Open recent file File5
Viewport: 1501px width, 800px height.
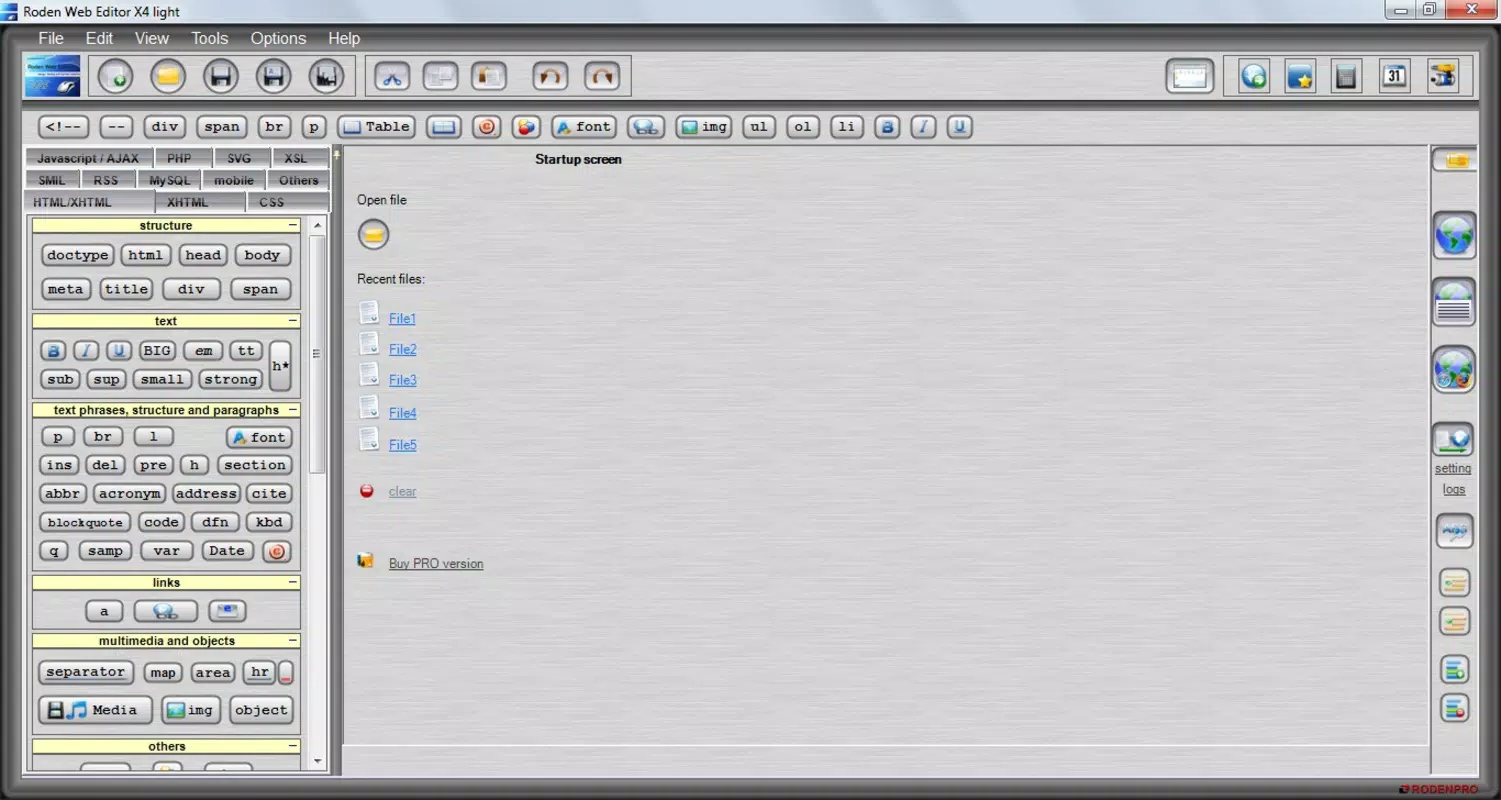(402, 445)
